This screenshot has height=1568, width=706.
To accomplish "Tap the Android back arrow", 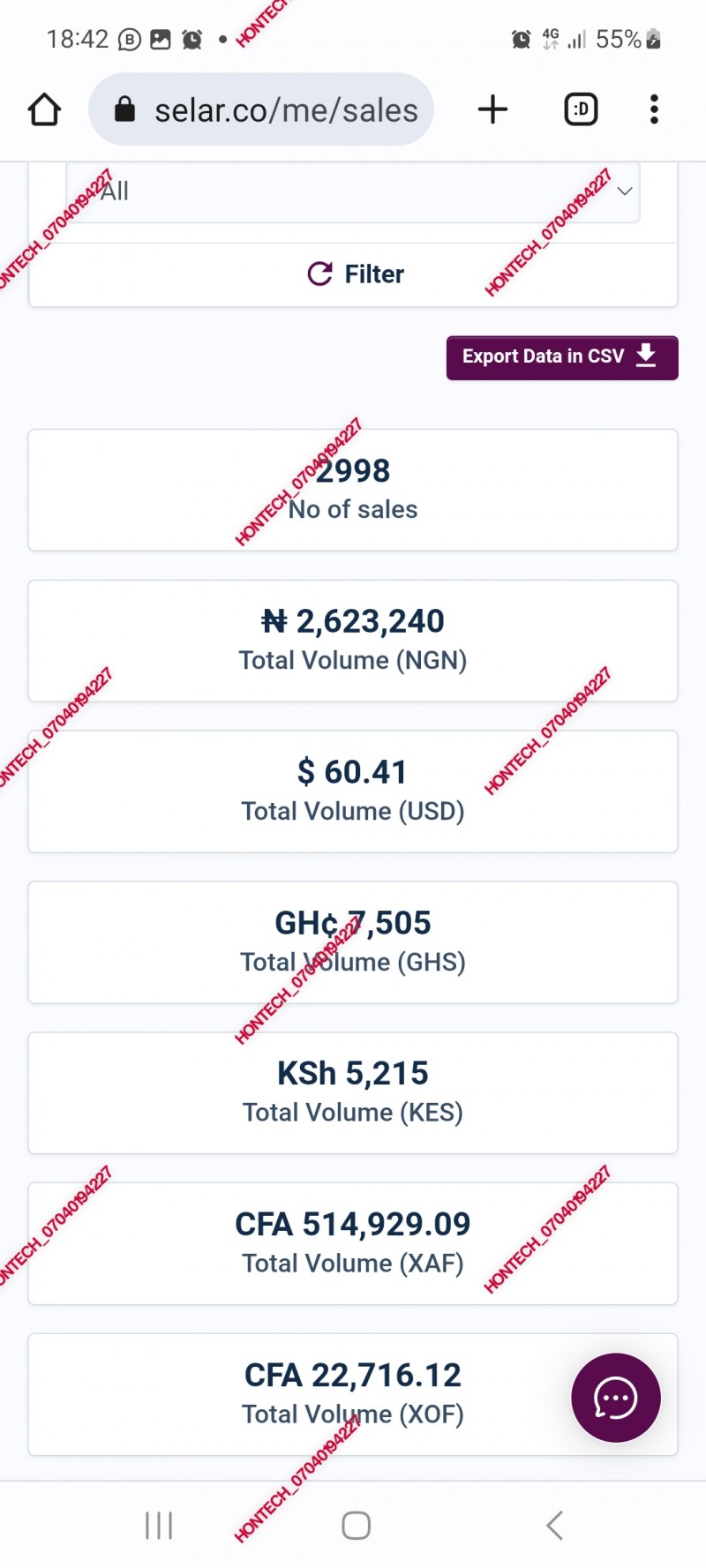I will [x=554, y=1526].
